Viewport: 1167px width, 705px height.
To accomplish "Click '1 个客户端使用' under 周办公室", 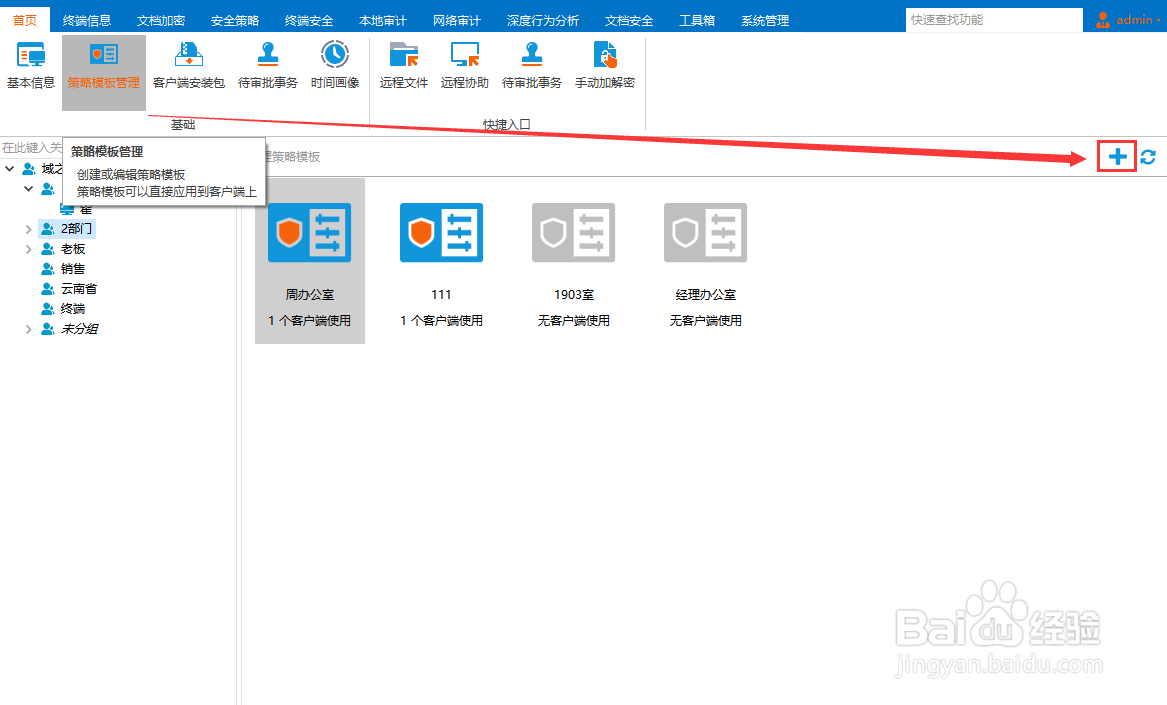I will click(x=310, y=321).
